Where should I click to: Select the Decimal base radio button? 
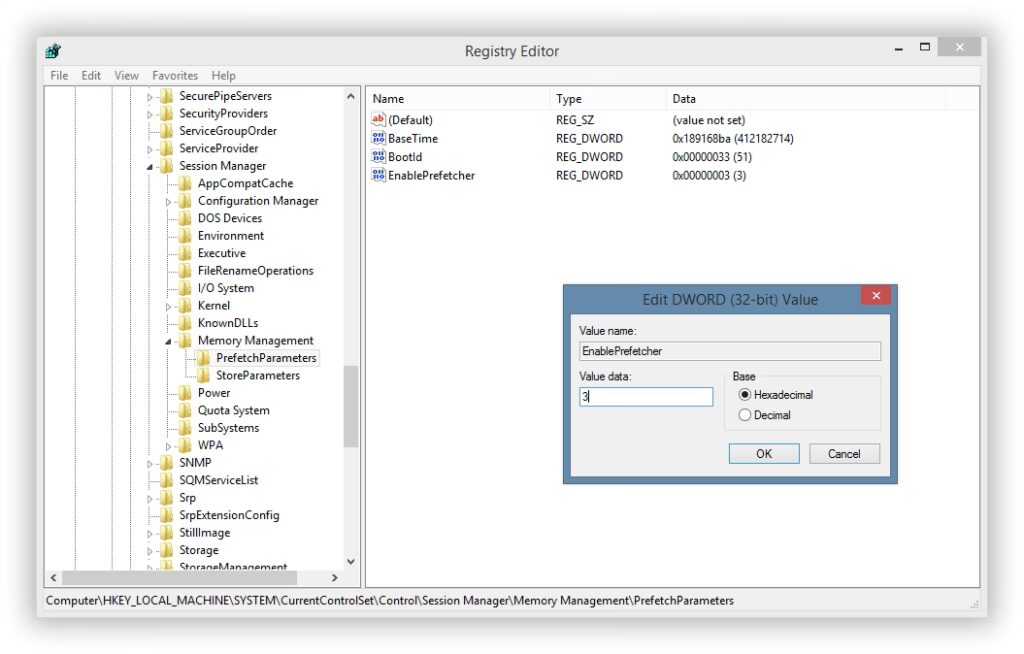tap(744, 415)
